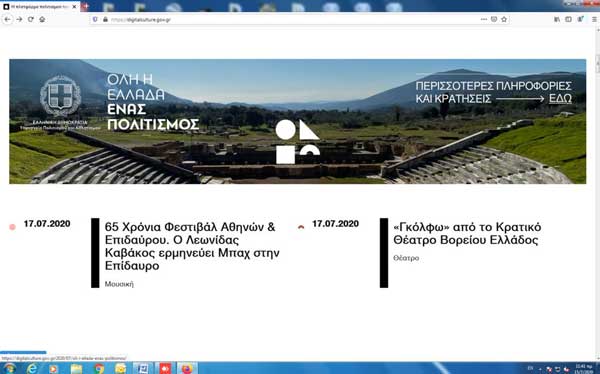600x374 pixels.
Task: Close the current browser tab
Action: (x=75, y=7)
